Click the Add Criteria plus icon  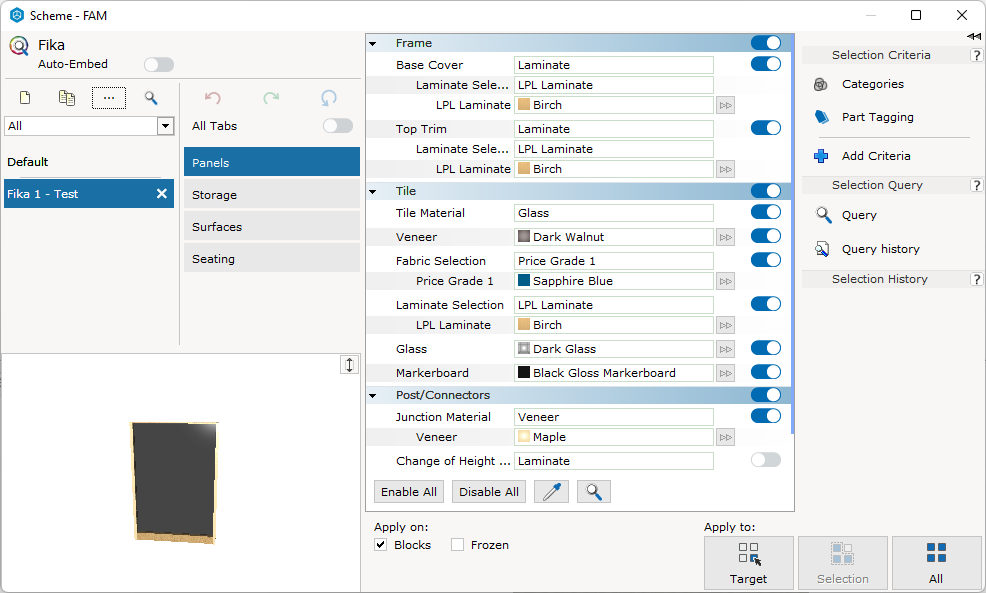[821, 156]
